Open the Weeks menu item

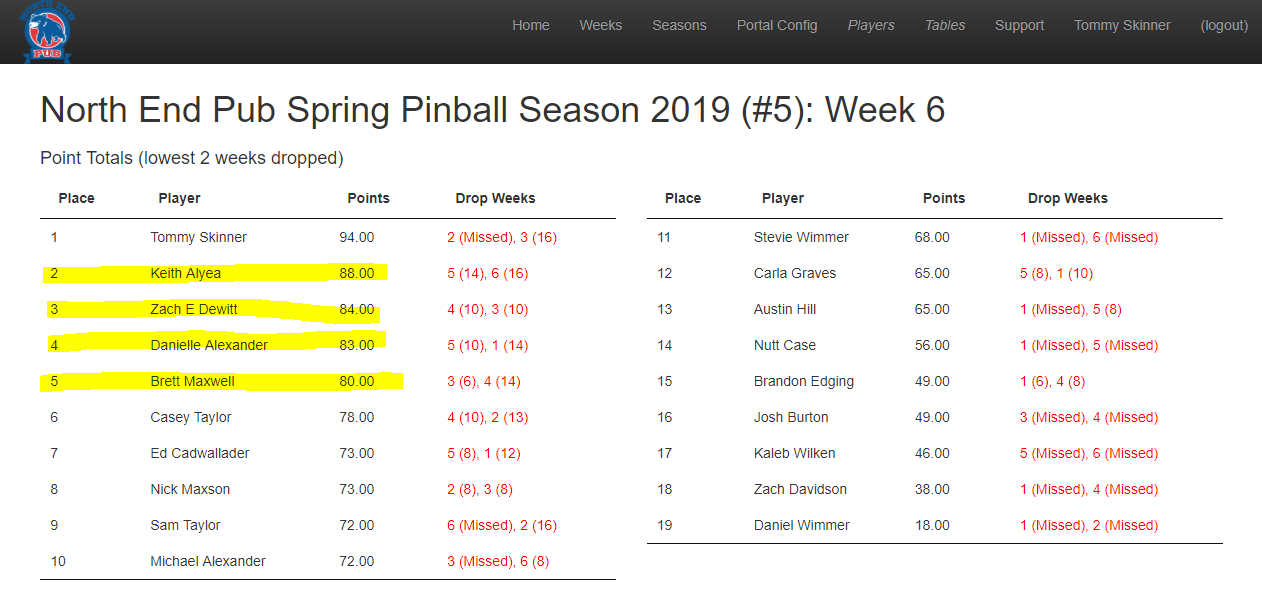[600, 26]
